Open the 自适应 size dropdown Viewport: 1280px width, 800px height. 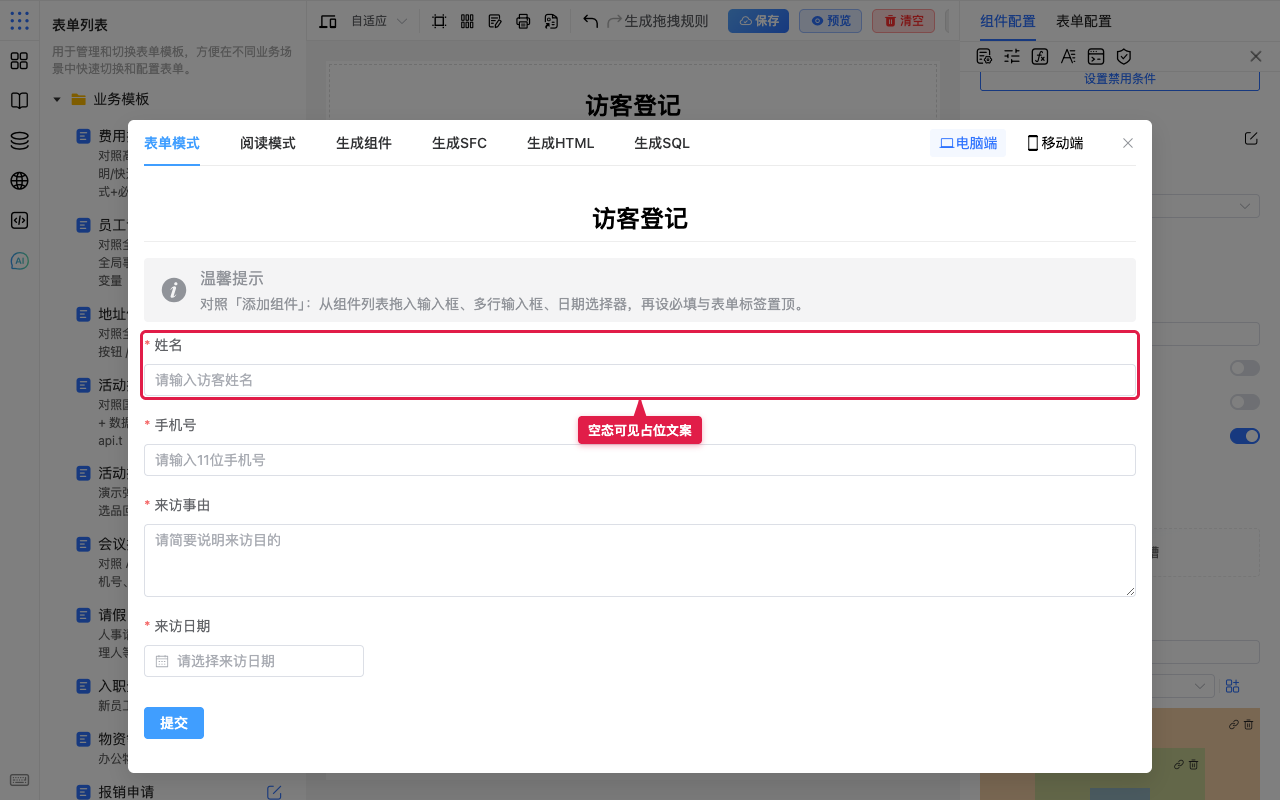pyautogui.click(x=378, y=21)
